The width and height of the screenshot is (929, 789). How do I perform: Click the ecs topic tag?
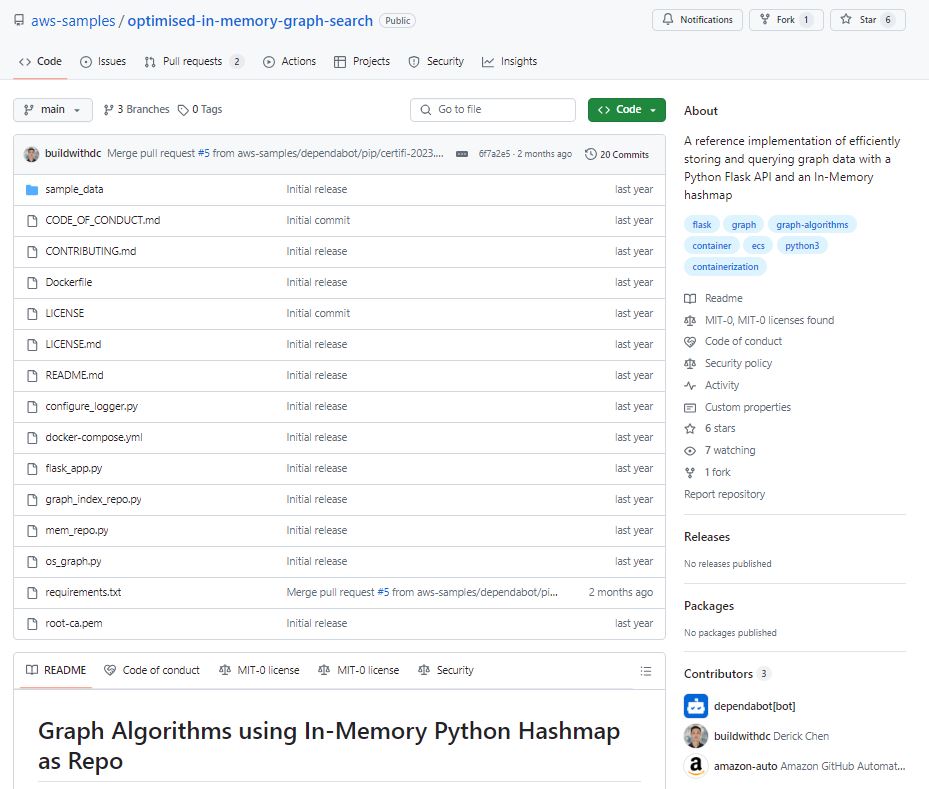coord(758,246)
